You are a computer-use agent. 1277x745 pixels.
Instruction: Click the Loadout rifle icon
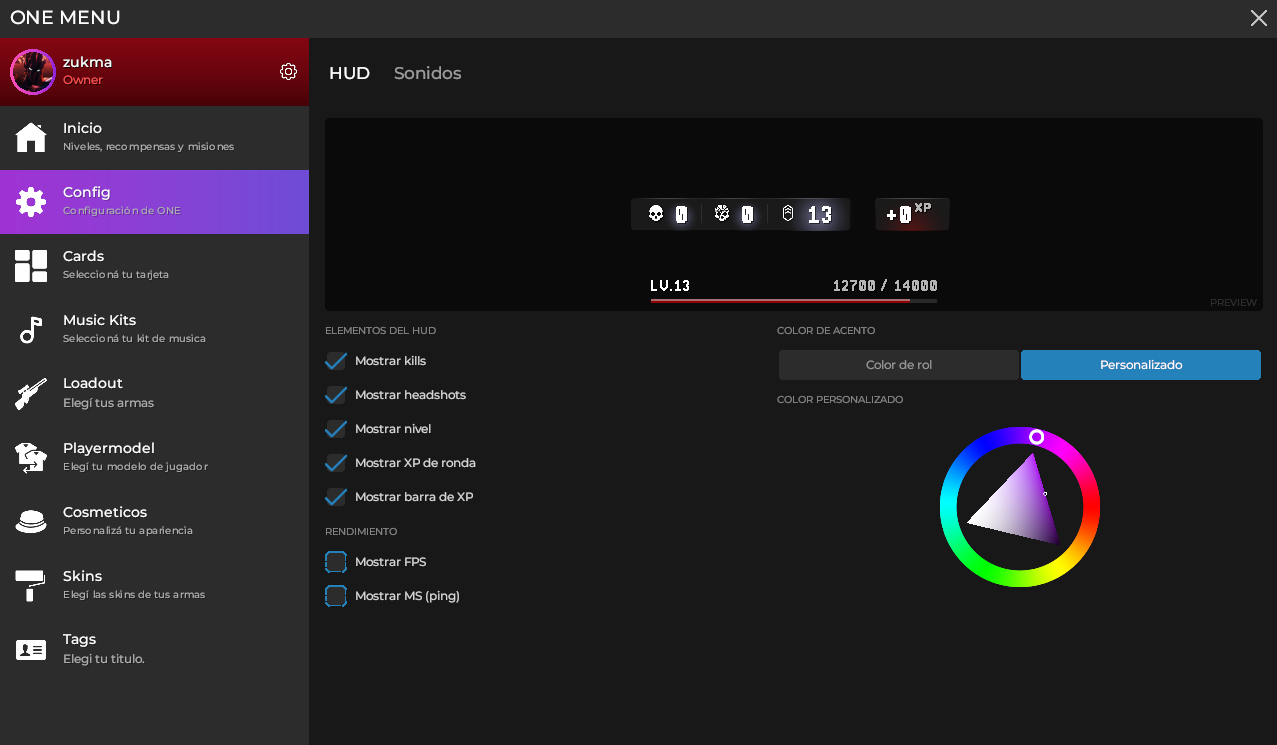31,393
